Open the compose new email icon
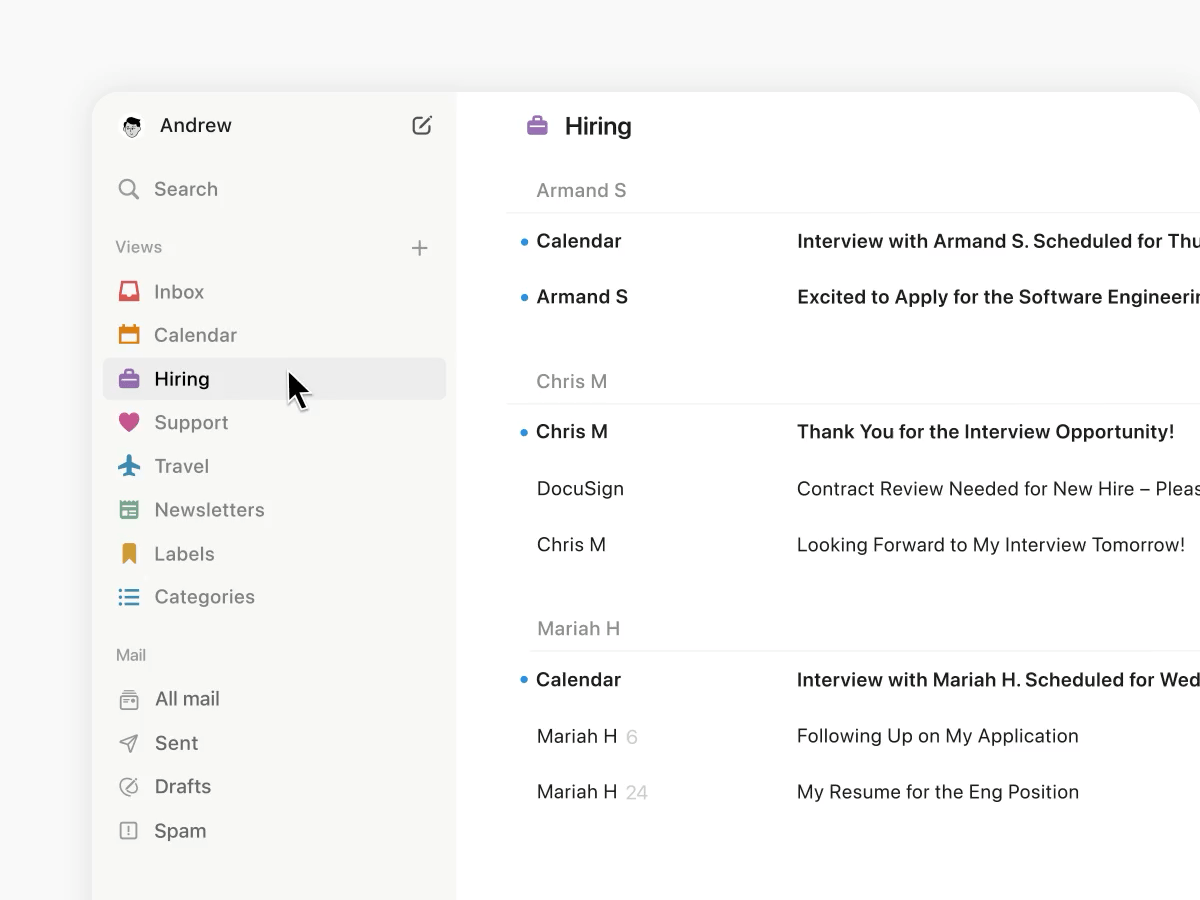Viewport: 1200px width, 900px height. tap(421, 125)
